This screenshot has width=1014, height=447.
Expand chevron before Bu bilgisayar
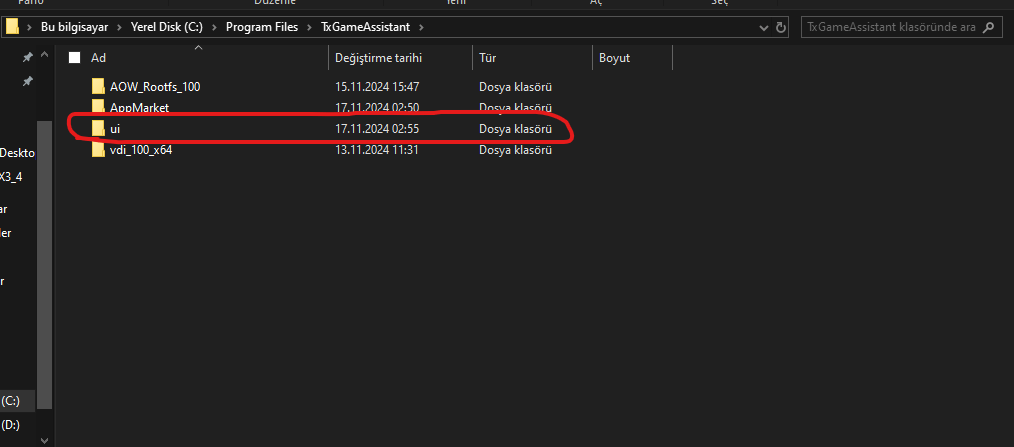(30, 27)
